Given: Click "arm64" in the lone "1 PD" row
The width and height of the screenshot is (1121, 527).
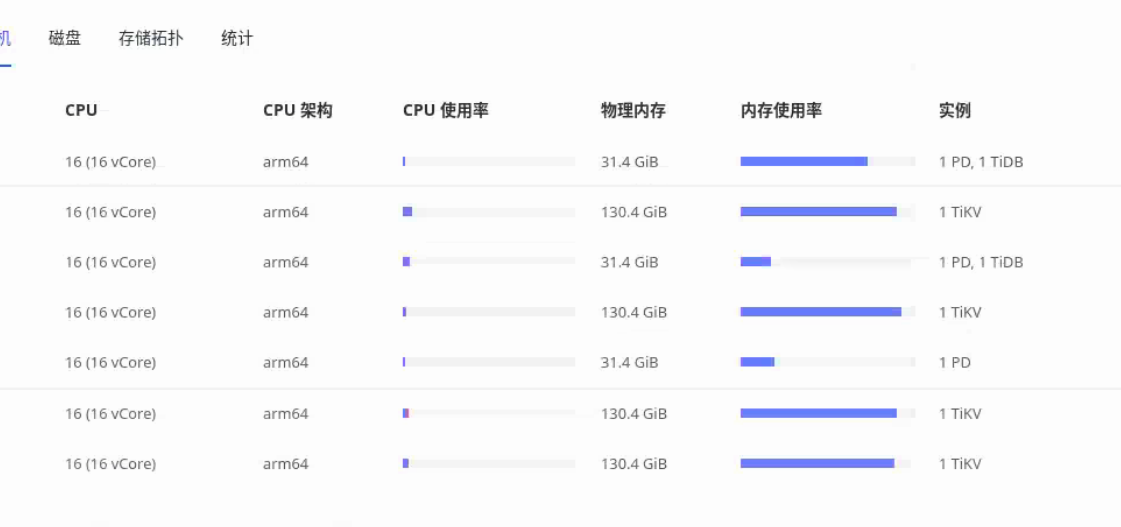Looking at the screenshot, I should (x=285, y=363).
